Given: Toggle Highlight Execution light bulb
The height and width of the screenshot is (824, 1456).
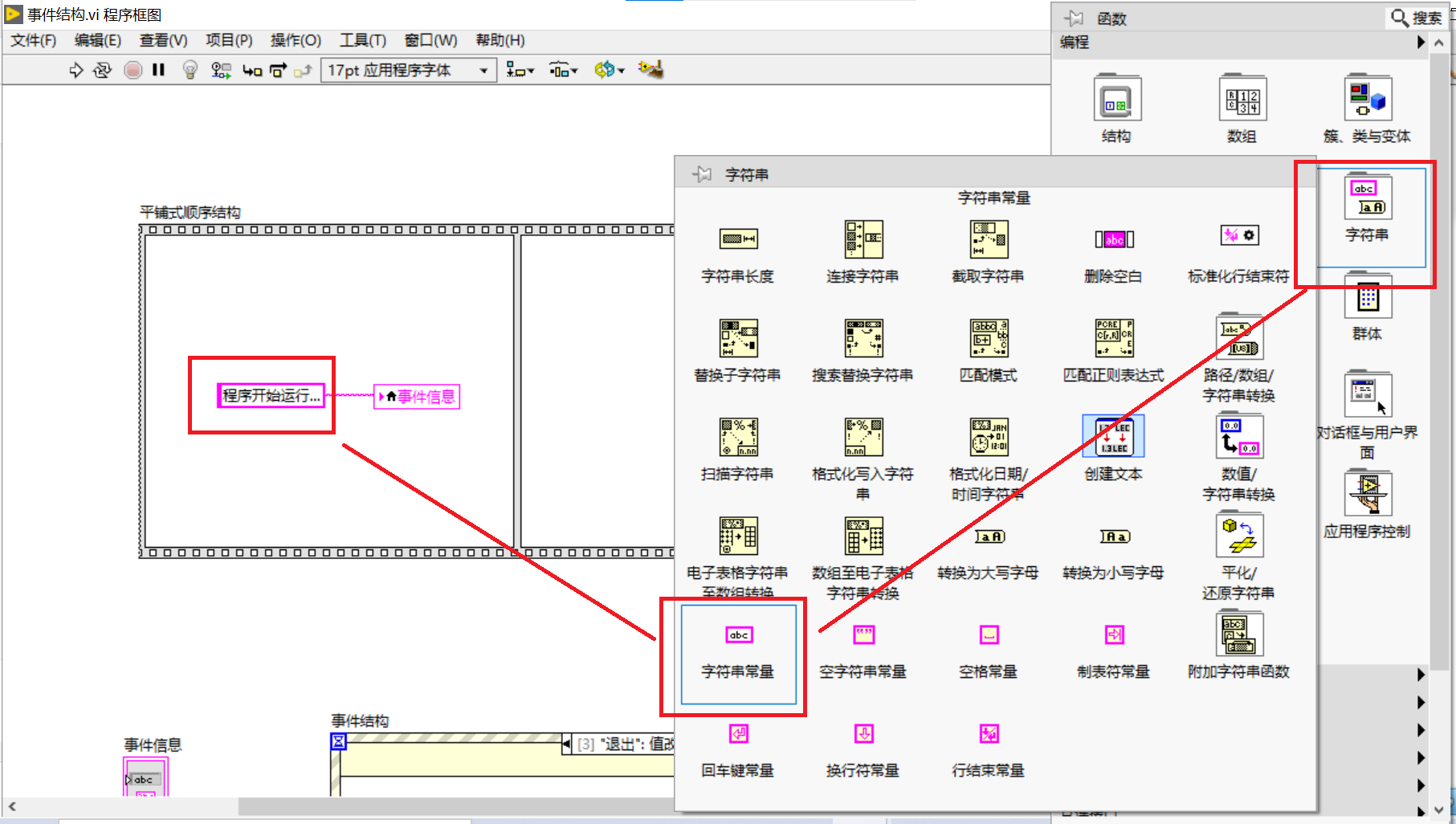Looking at the screenshot, I should click(x=190, y=71).
